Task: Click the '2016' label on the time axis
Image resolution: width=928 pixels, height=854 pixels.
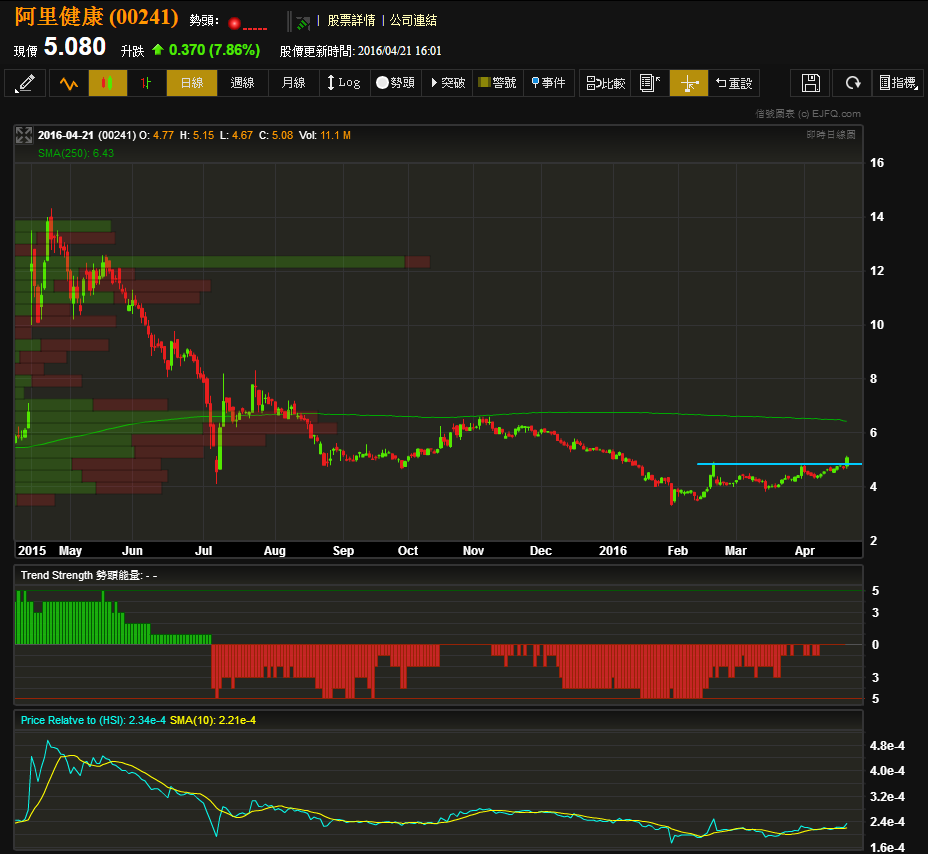Action: click(x=613, y=551)
